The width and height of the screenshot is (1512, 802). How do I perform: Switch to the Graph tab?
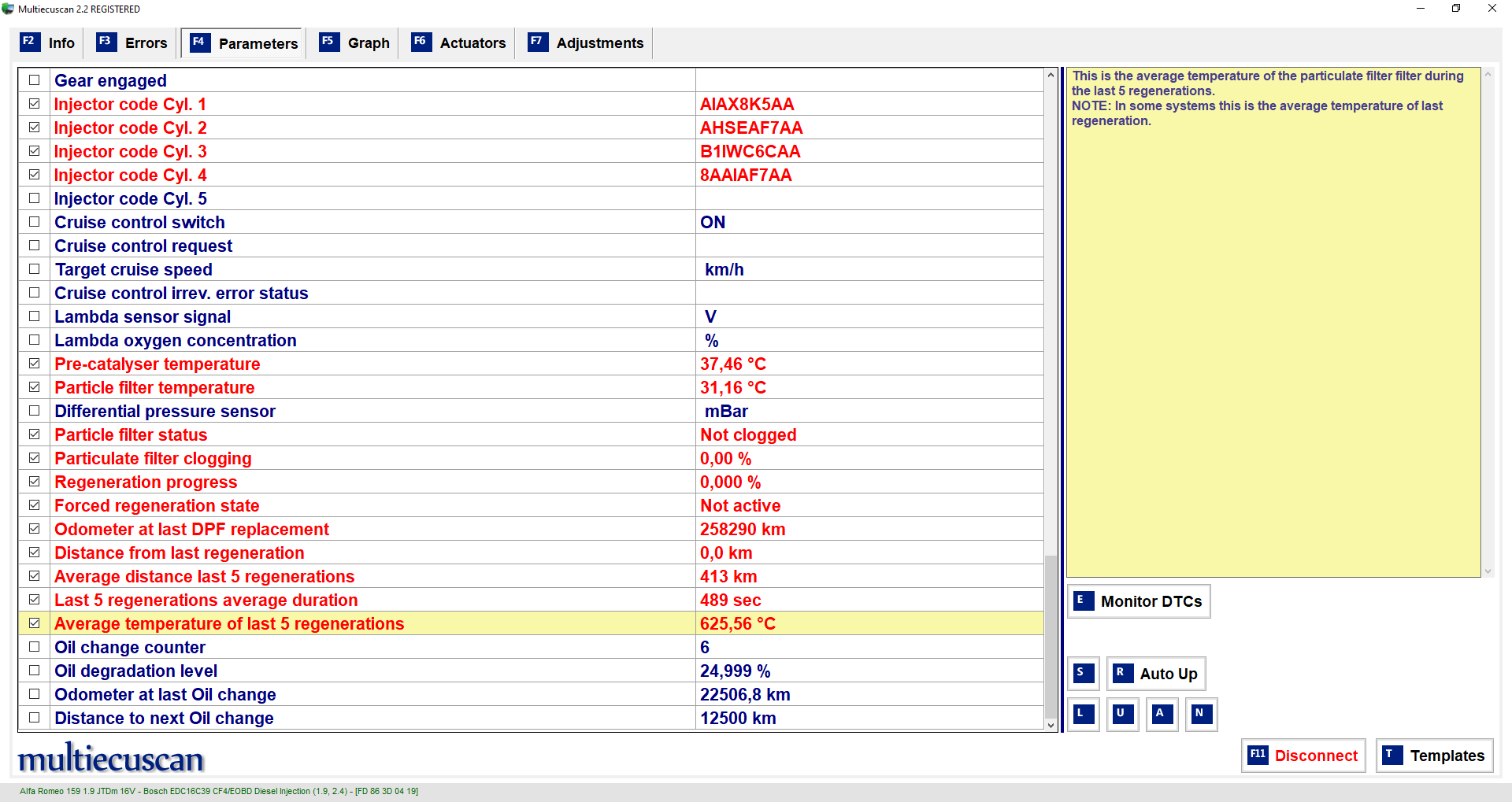[355, 43]
